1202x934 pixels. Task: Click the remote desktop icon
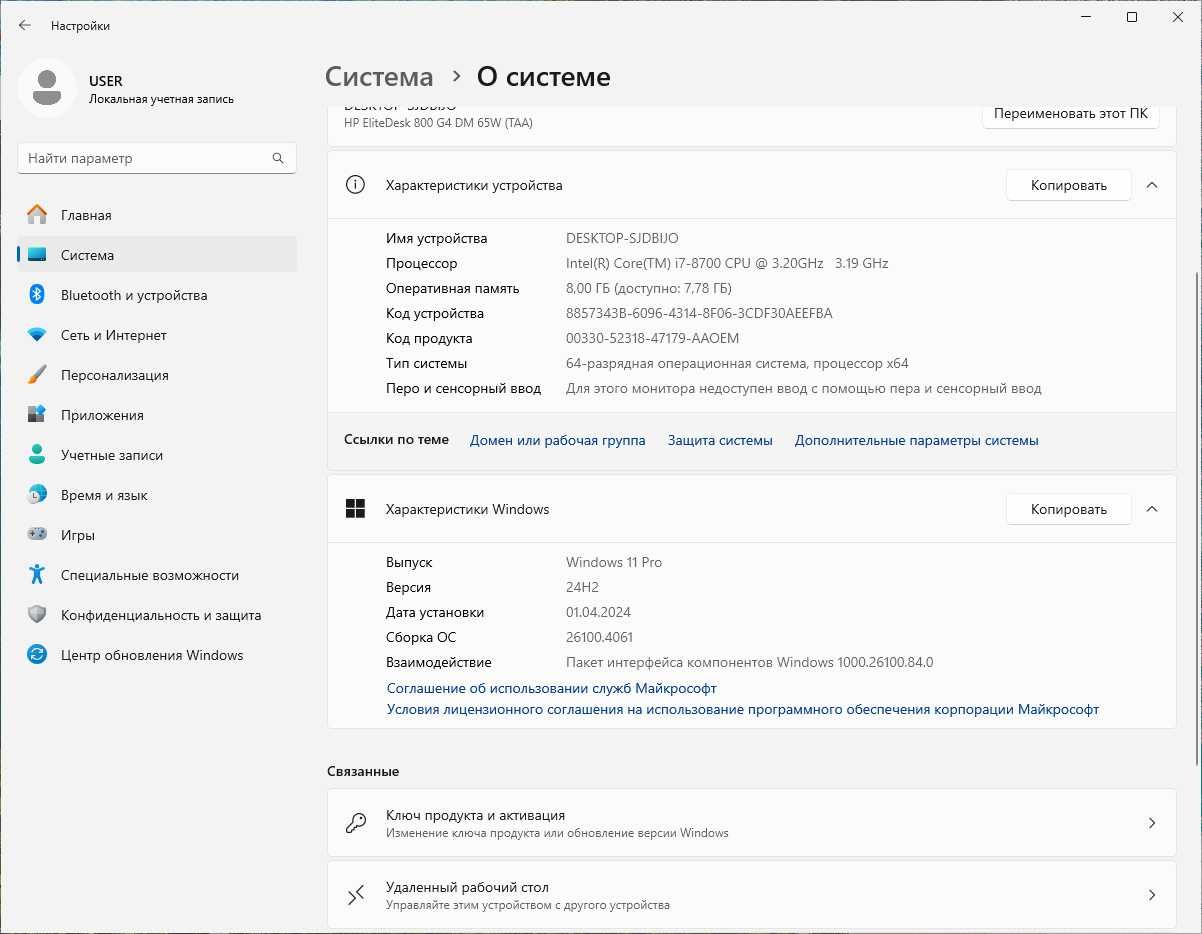pos(355,895)
